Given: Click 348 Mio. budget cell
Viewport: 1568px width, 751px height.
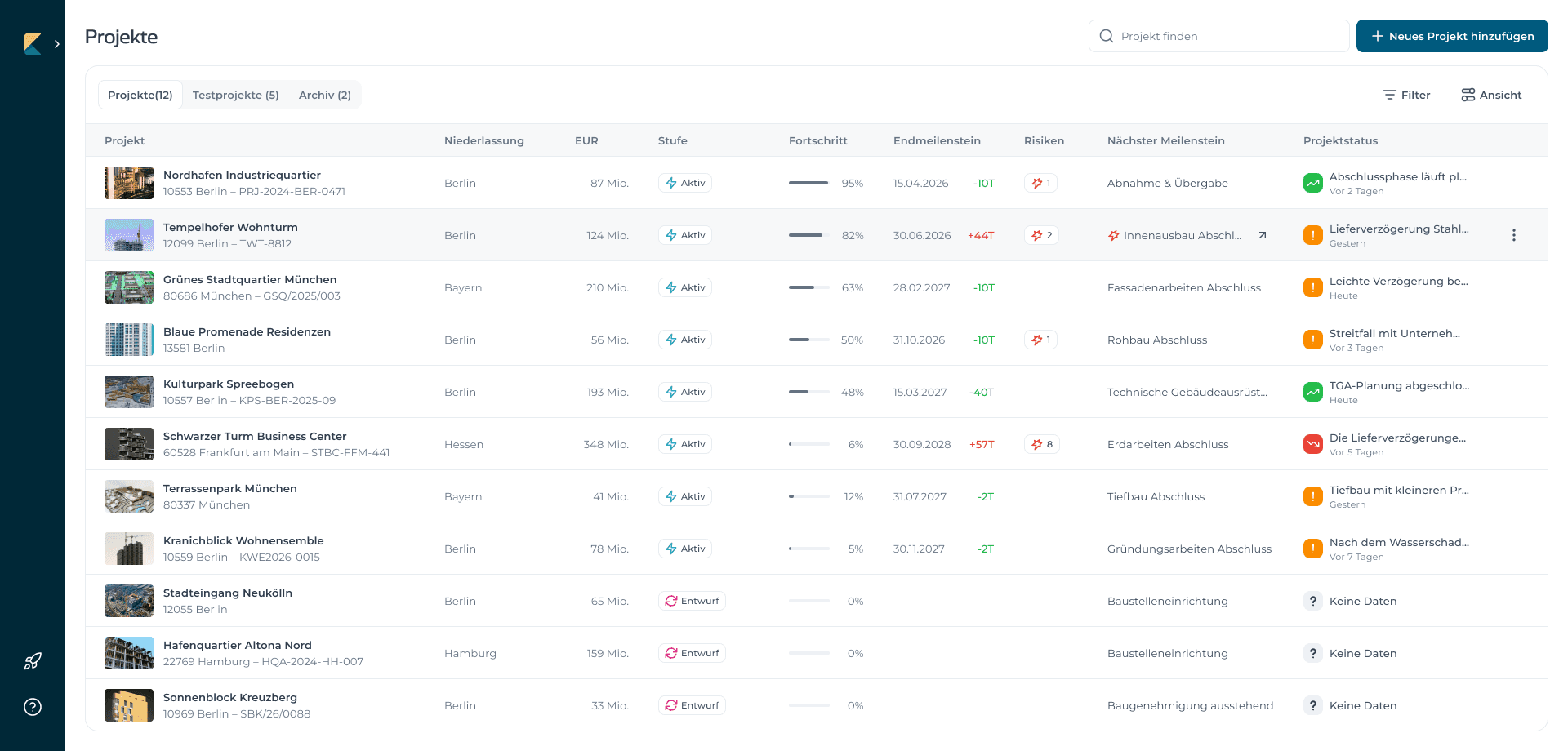Looking at the screenshot, I should coord(606,444).
